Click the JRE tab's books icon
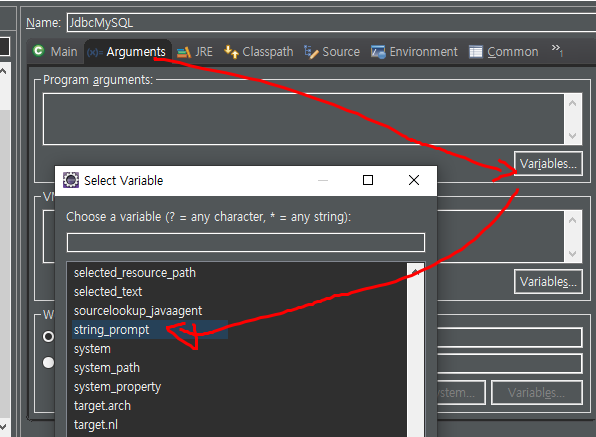The height and width of the screenshot is (437, 596). pos(184,52)
